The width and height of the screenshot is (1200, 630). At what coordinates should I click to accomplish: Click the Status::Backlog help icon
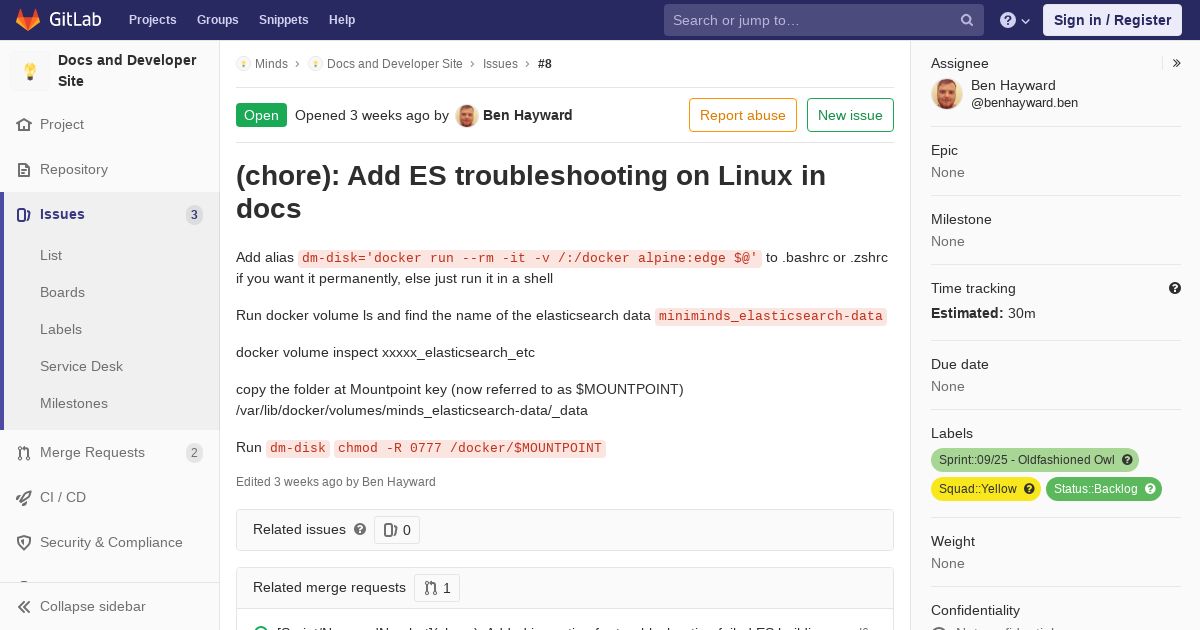pos(1151,489)
